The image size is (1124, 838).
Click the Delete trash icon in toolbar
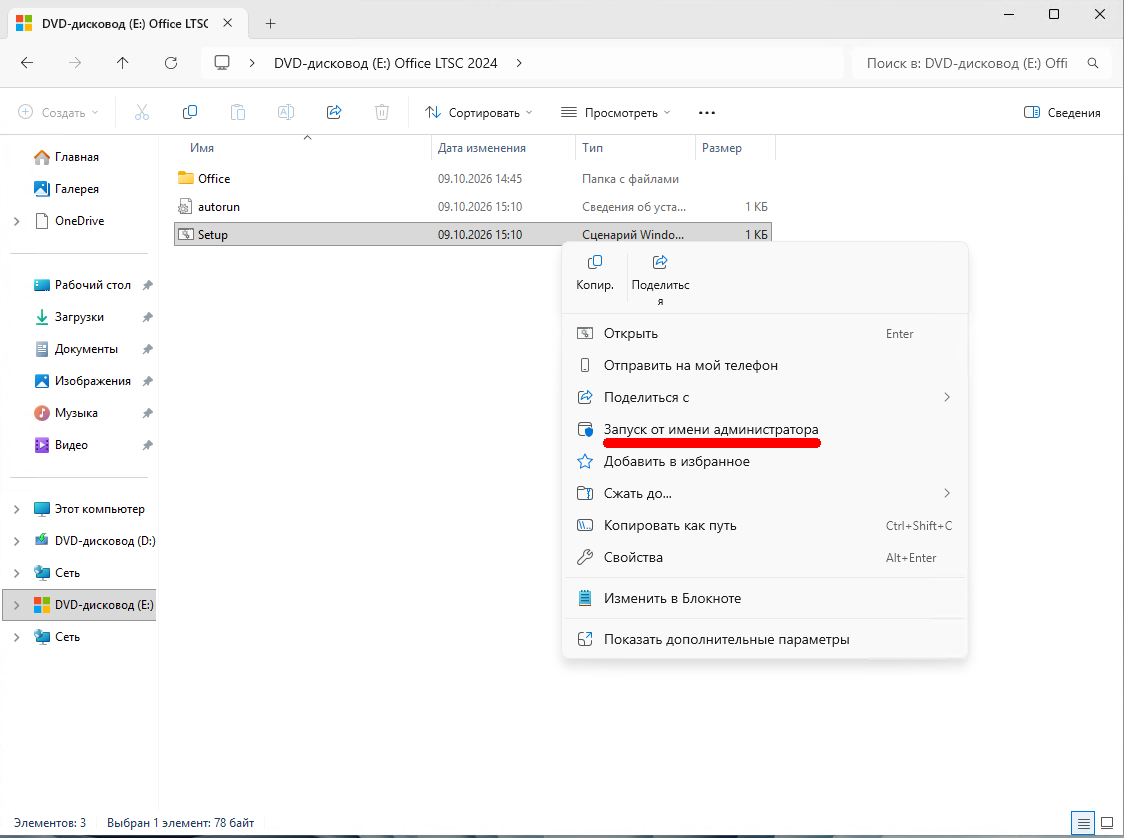(x=382, y=113)
